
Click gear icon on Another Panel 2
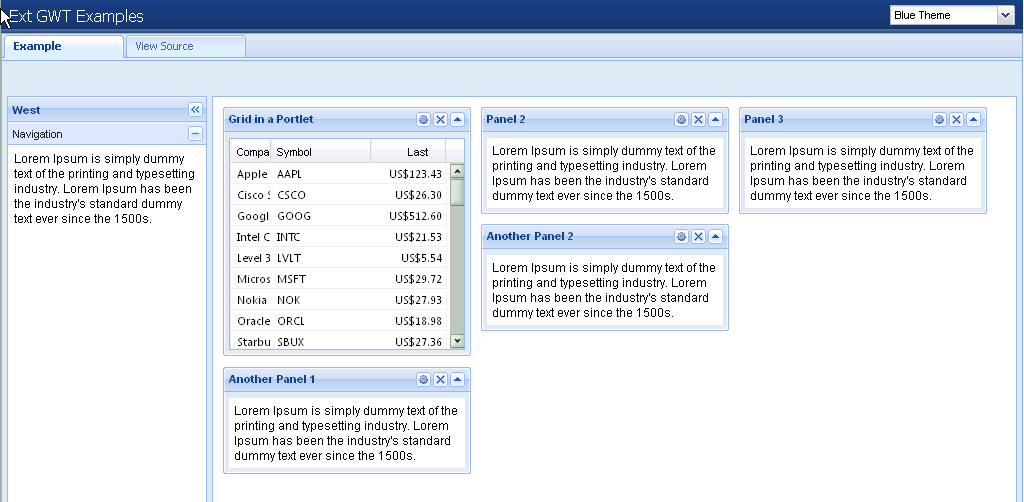point(681,237)
